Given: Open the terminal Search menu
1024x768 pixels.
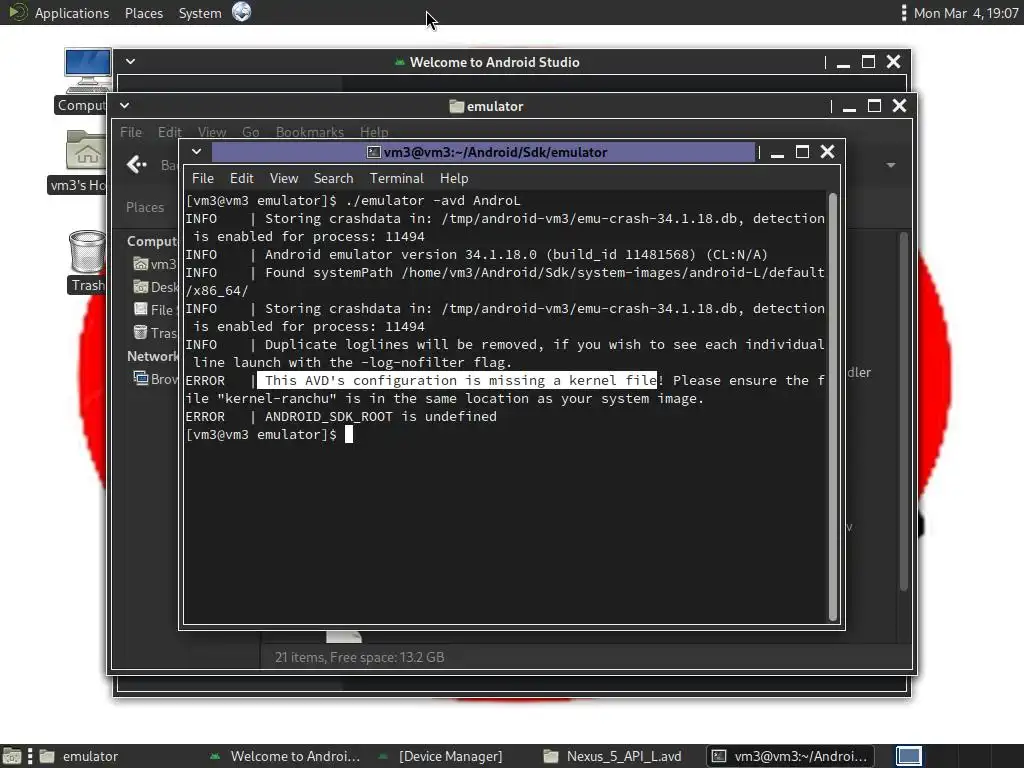Looking at the screenshot, I should [x=333, y=178].
